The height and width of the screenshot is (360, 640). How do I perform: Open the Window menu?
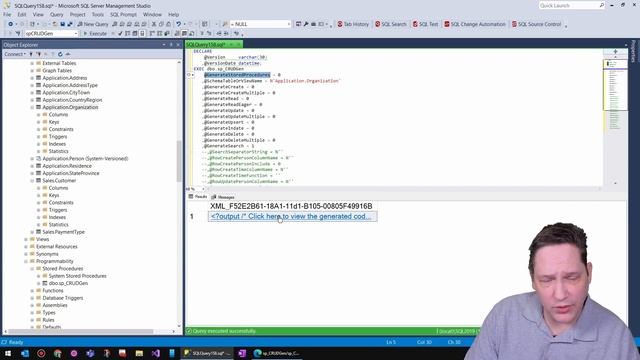tap(152, 14)
